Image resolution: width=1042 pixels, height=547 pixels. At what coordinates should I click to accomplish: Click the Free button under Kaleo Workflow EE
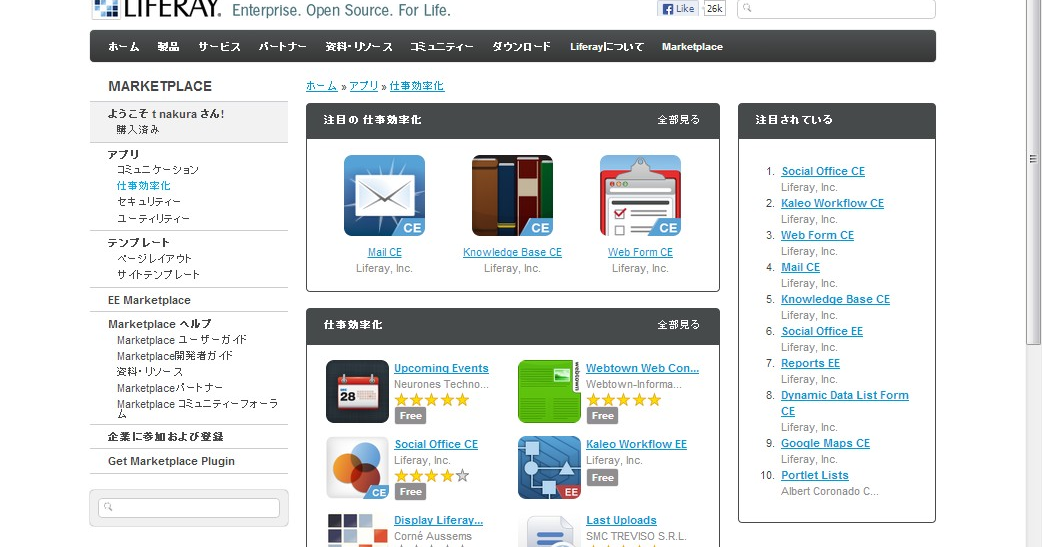point(603,477)
